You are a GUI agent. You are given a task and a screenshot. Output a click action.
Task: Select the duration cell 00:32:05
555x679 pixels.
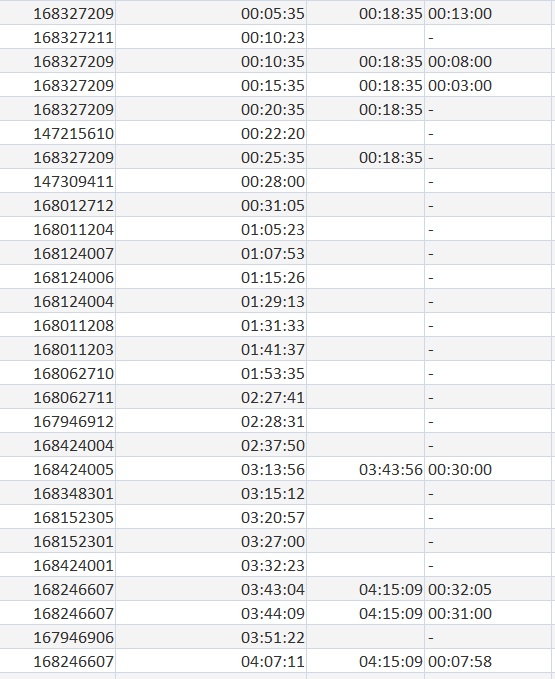(488, 589)
